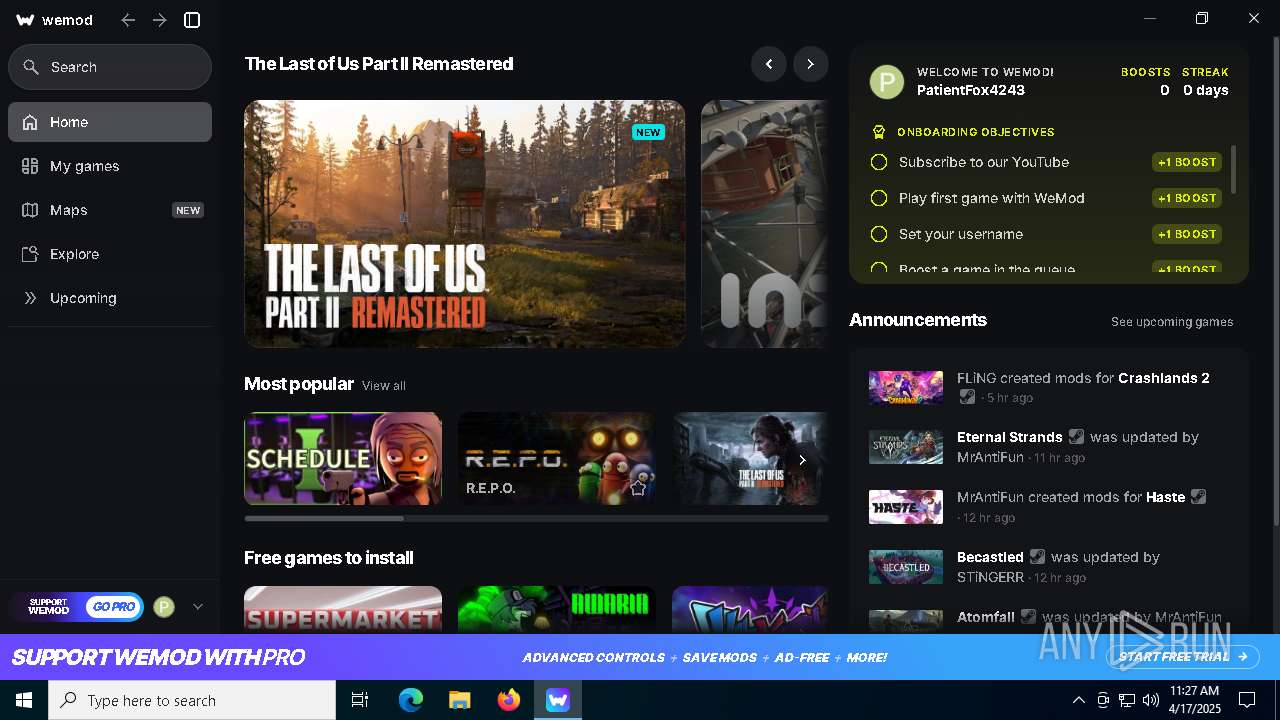The width and height of the screenshot is (1280, 720).
Task: Open File Explorer from taskbar
Action: point(460,700)
